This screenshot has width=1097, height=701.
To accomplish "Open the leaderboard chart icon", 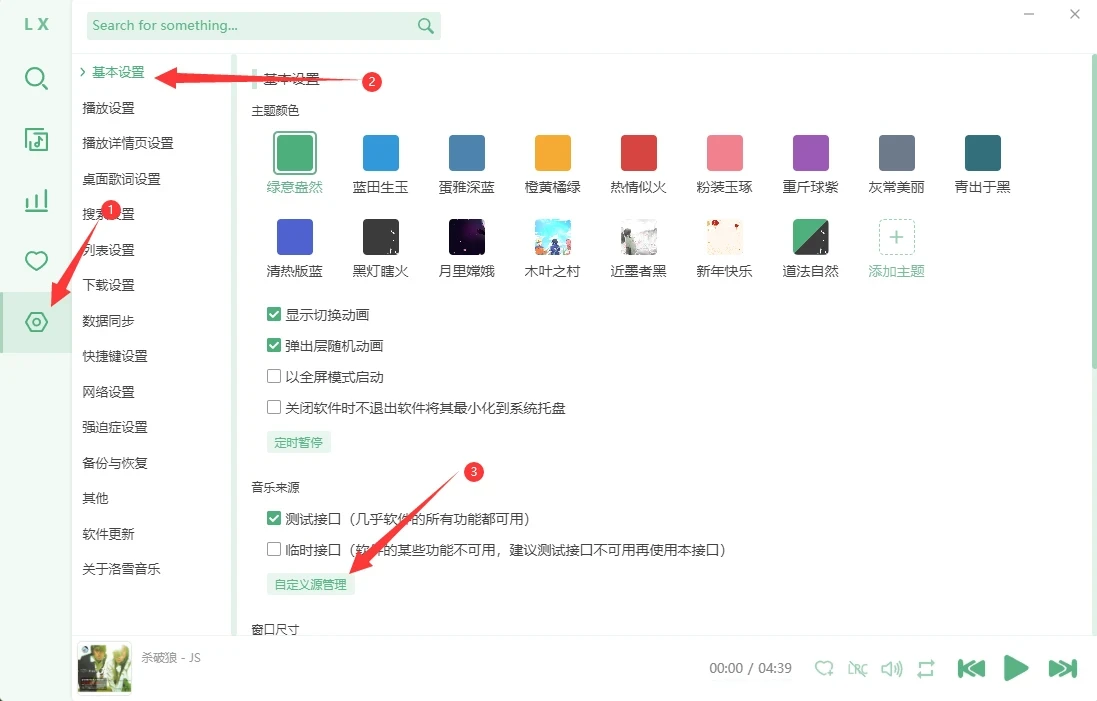I will coord(36,201).
